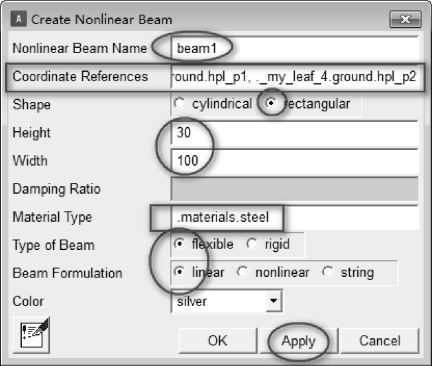The height and width of the screenshot is (366, 432).
Task: Click the 'Coordinate References' label
Action: (x=80, y=76)
